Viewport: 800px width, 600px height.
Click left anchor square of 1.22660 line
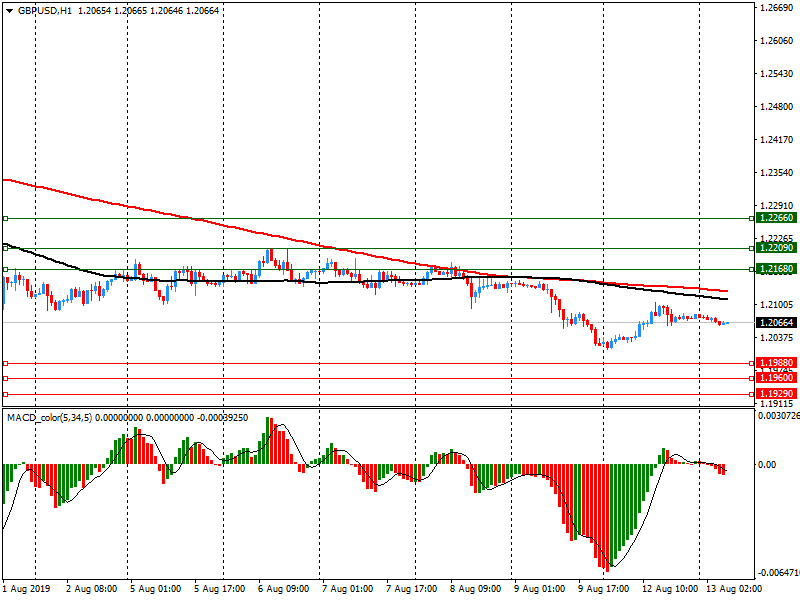coord(6,218)
